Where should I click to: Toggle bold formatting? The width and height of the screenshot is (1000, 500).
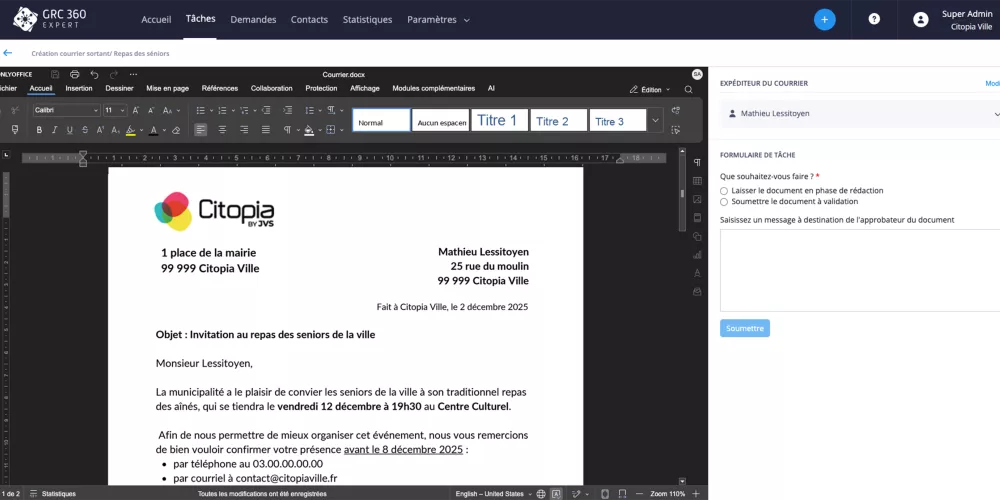click(x=40, y=130)
